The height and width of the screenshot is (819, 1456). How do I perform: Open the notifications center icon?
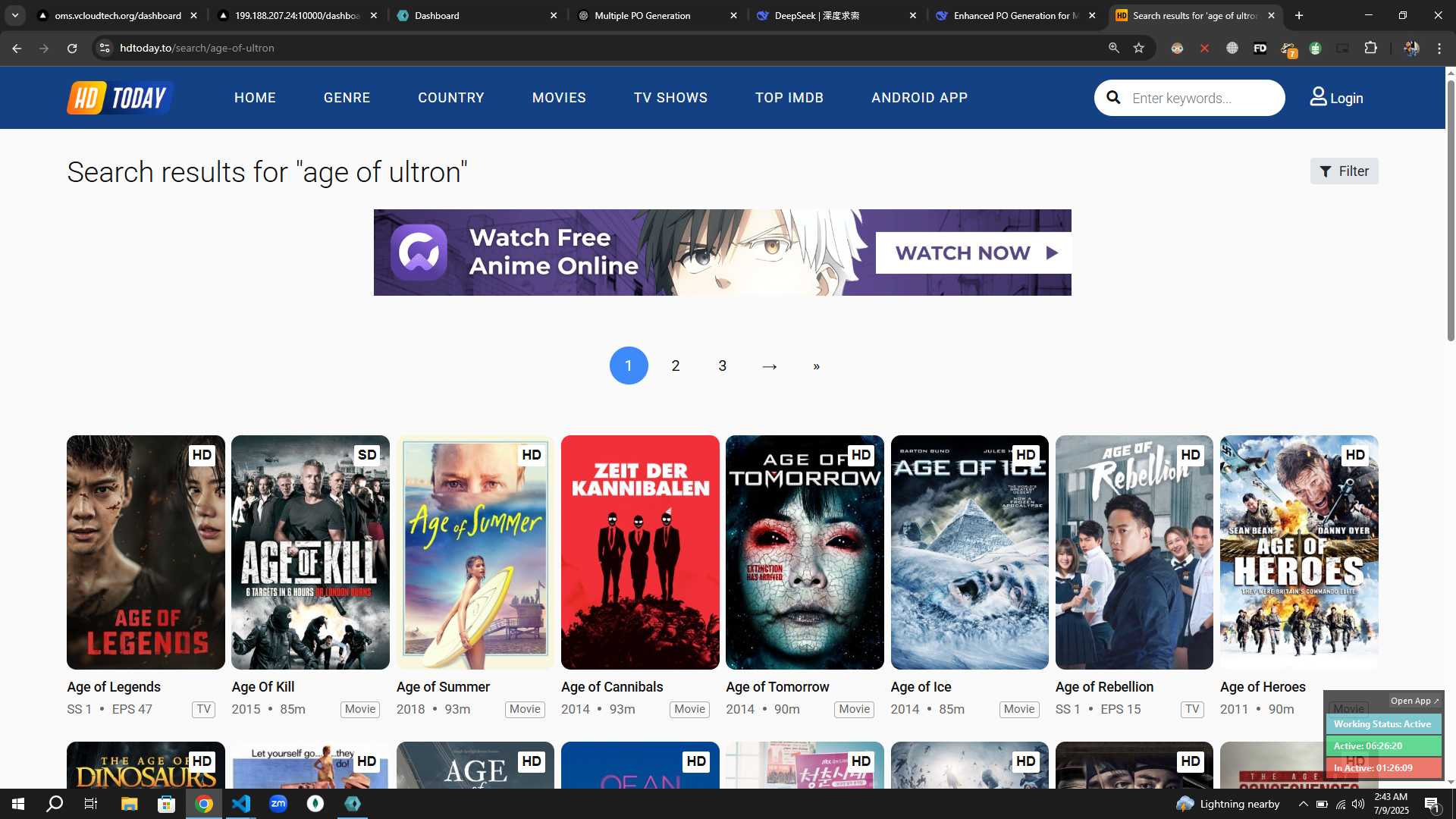1432,804
